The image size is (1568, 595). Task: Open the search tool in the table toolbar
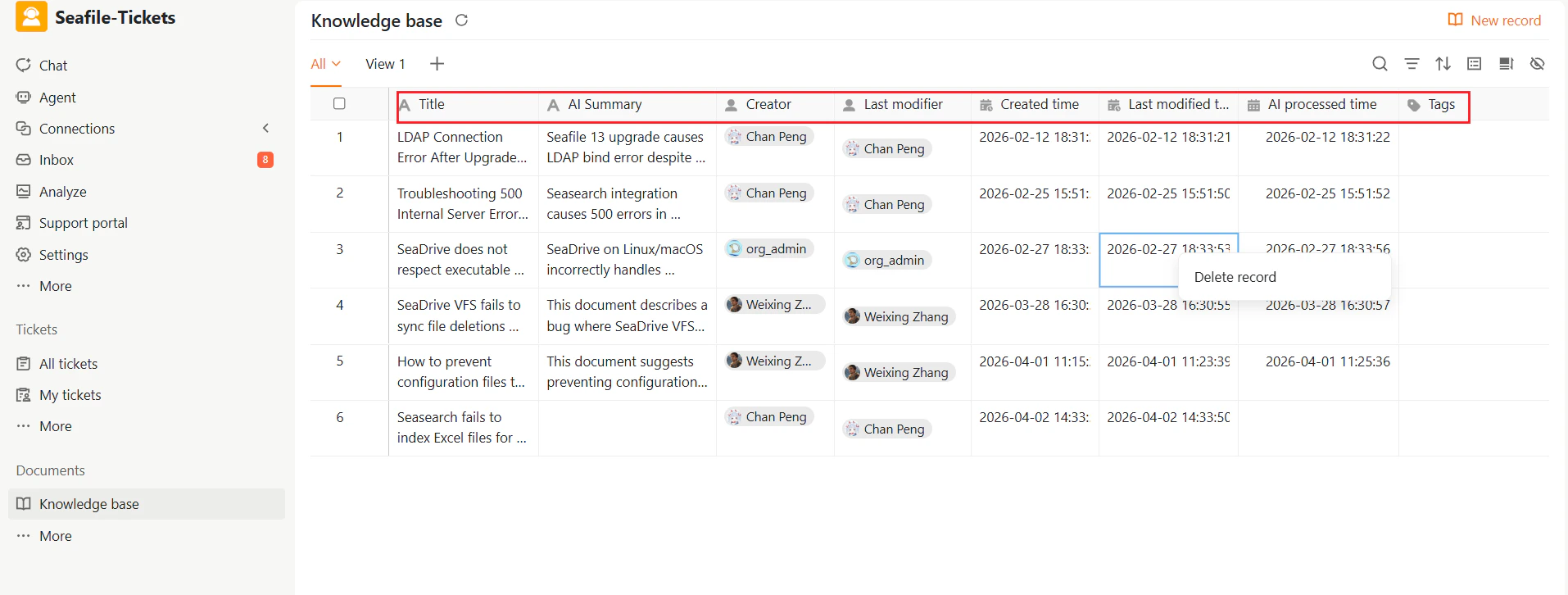tap(1380, 64)
